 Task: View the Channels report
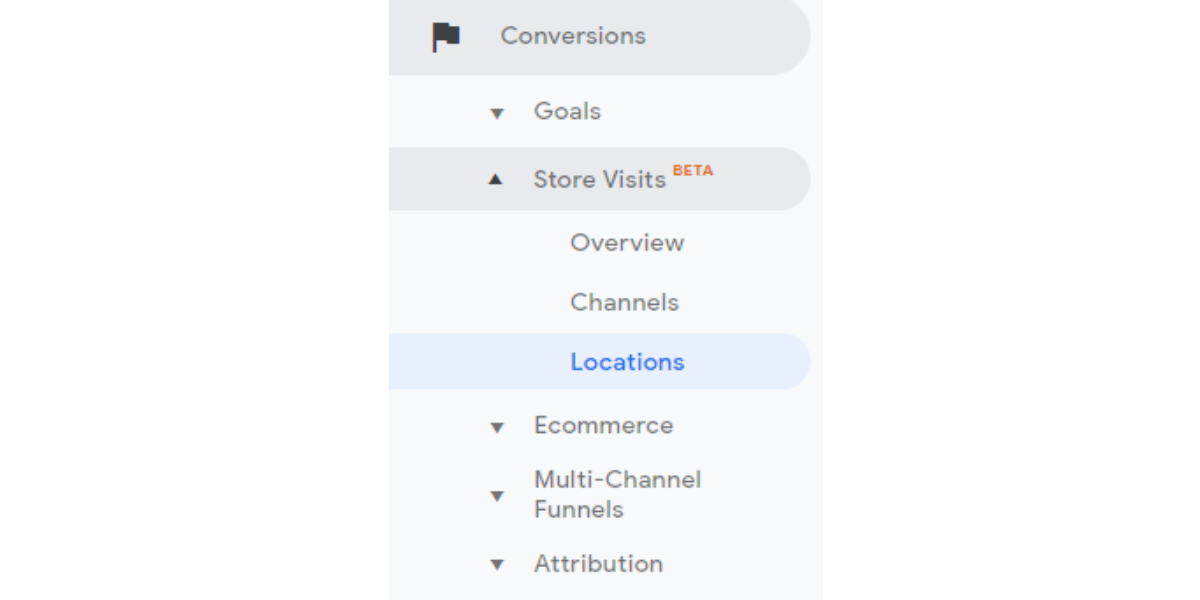point(624,302)
